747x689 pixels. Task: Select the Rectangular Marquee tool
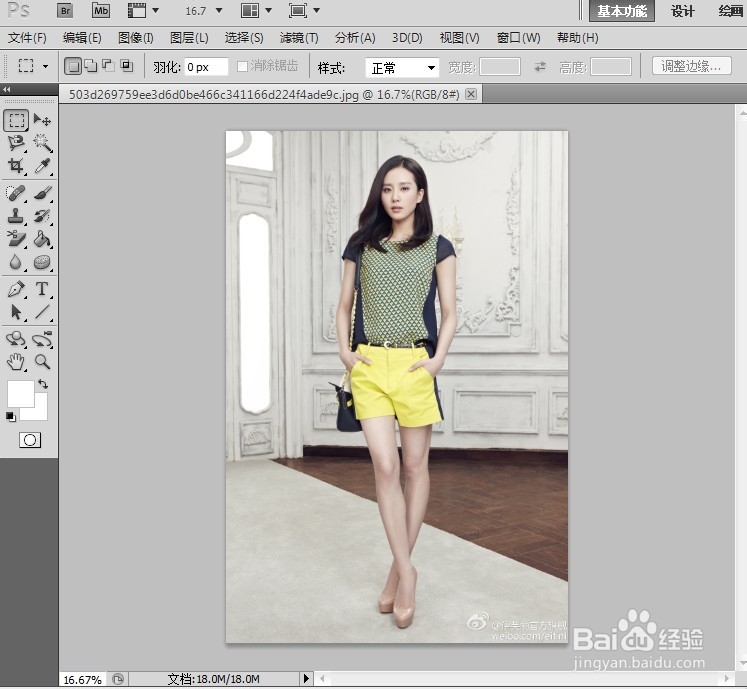coord(16,120)
